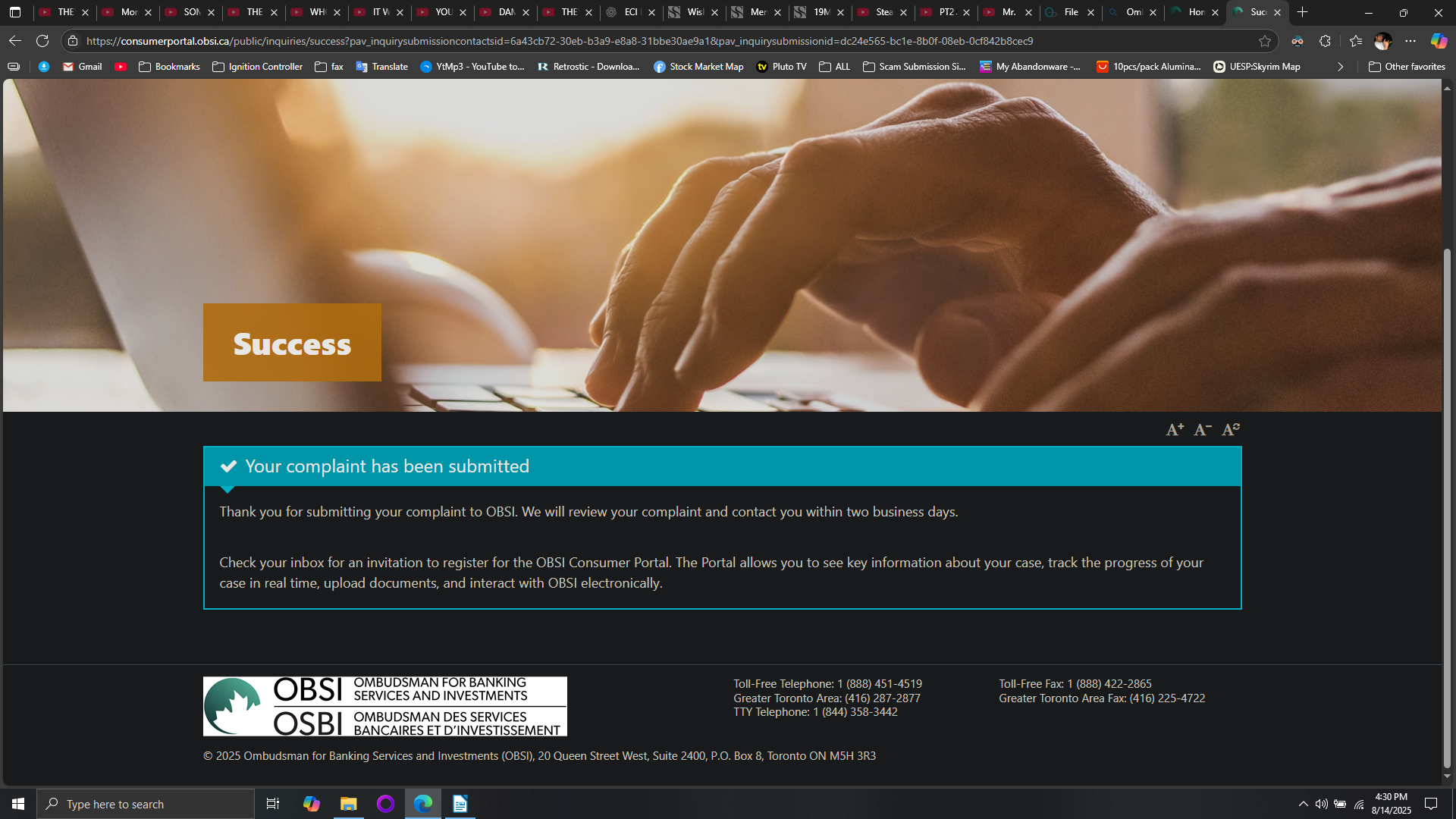Open Other favorites folder
This screenshot has width=1456, height=819.
(x=1407, y=67)
